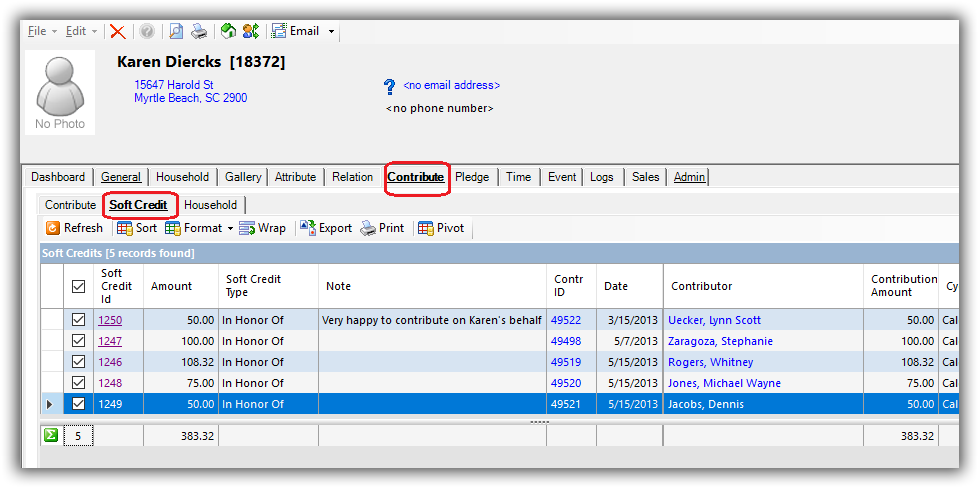Expand the Email dropdown arrow

[x=330, y=31]
